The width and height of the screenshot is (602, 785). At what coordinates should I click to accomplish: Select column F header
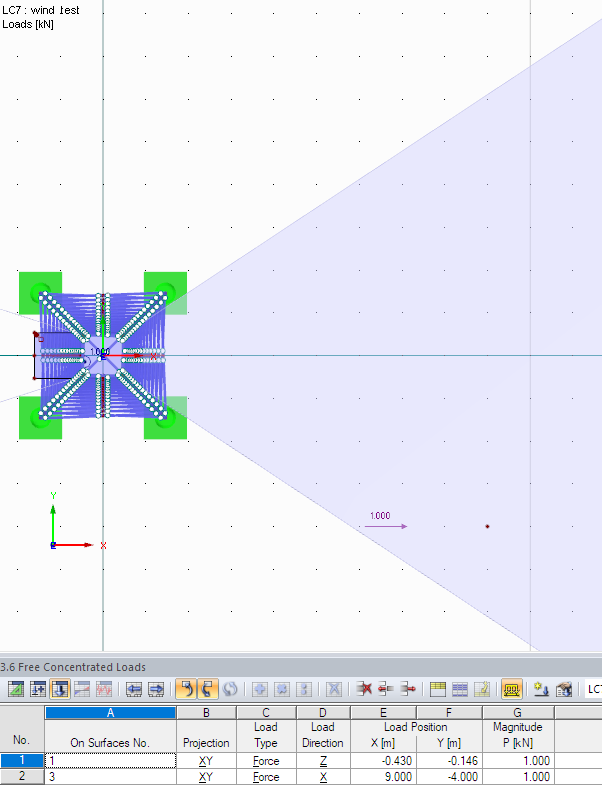(x=449, y=712)
